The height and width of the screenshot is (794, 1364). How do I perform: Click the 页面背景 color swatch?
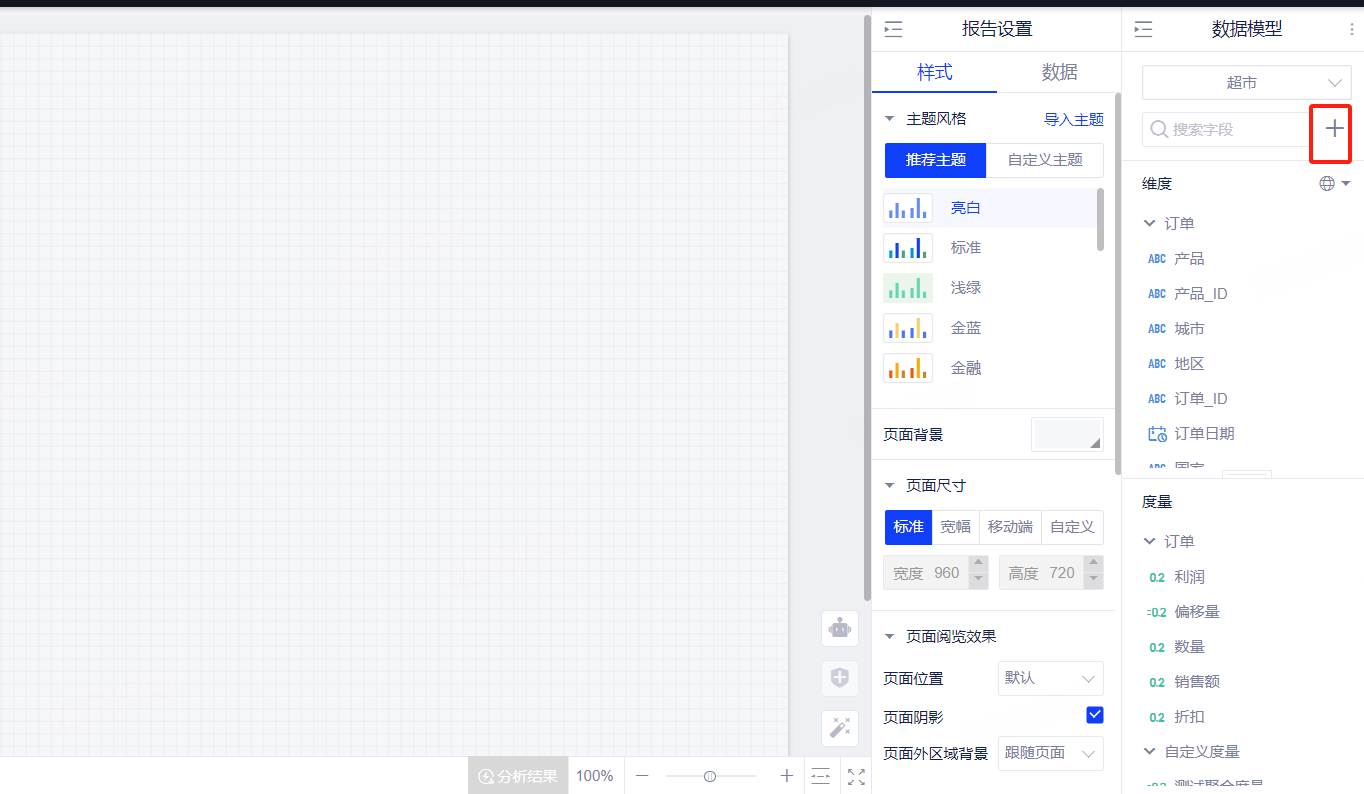pyautogui.click(x=1067, y=435)
